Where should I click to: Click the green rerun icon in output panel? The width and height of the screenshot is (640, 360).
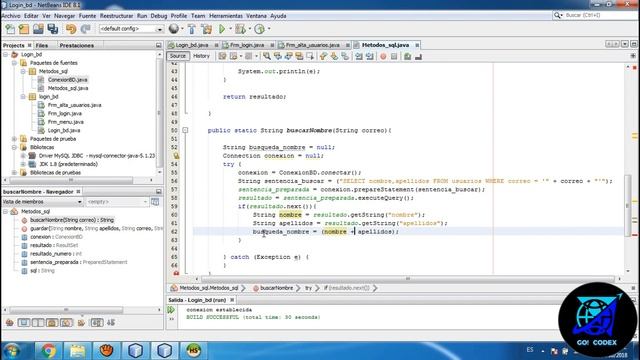coord(171,310)
